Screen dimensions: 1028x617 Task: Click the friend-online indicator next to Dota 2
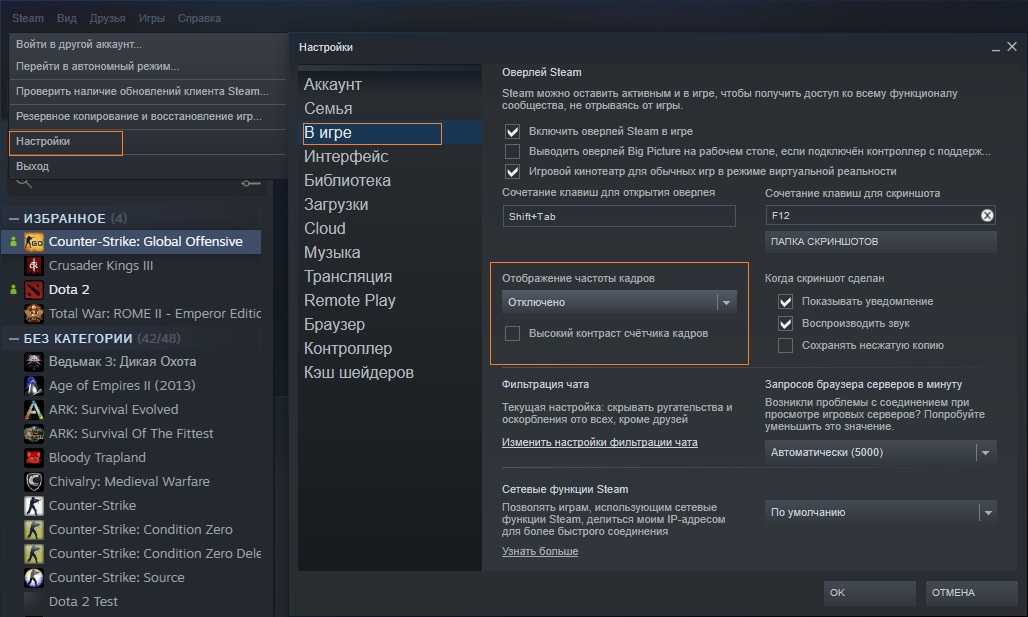[13, 289]
